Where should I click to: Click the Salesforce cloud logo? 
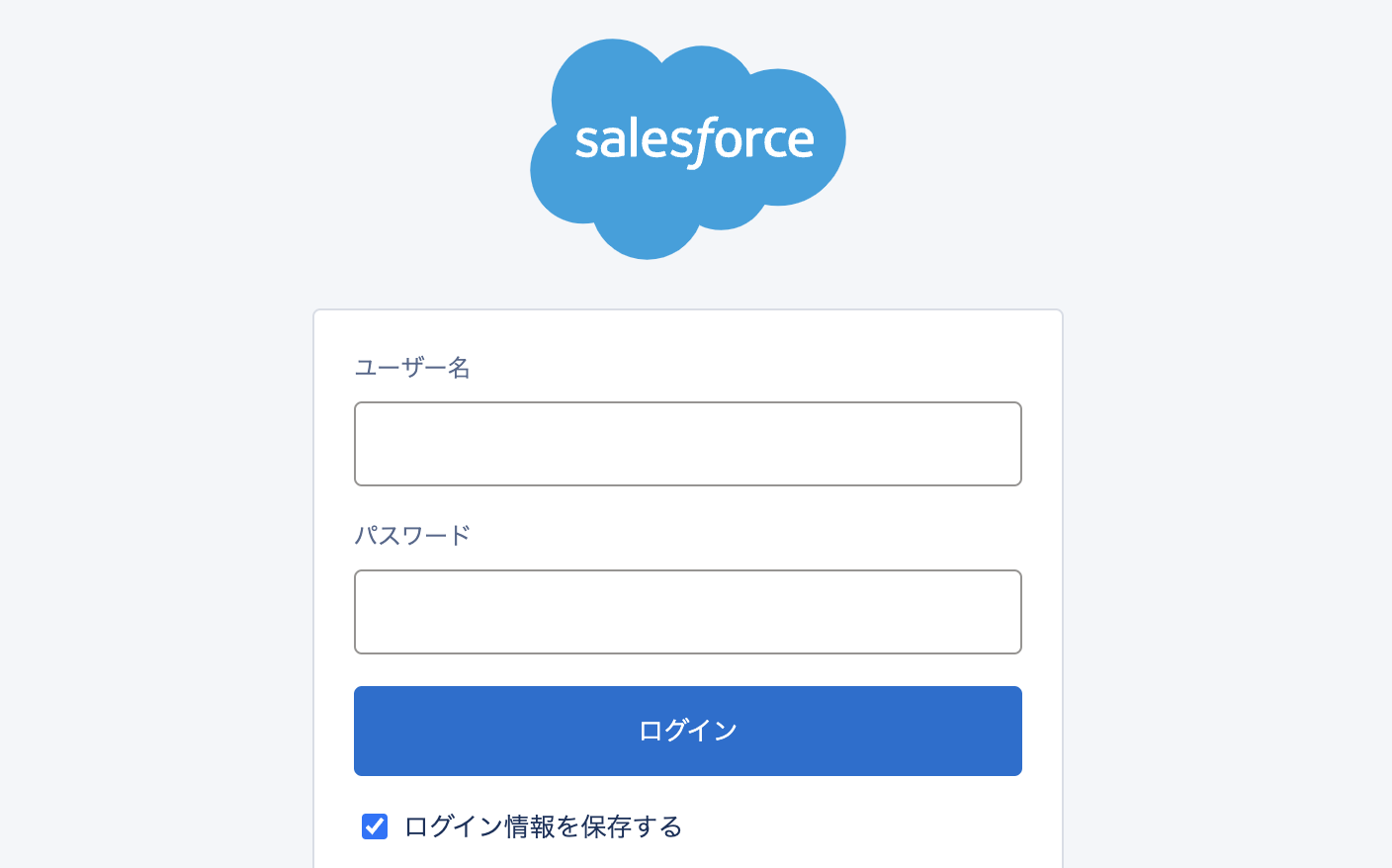[688, 148]
